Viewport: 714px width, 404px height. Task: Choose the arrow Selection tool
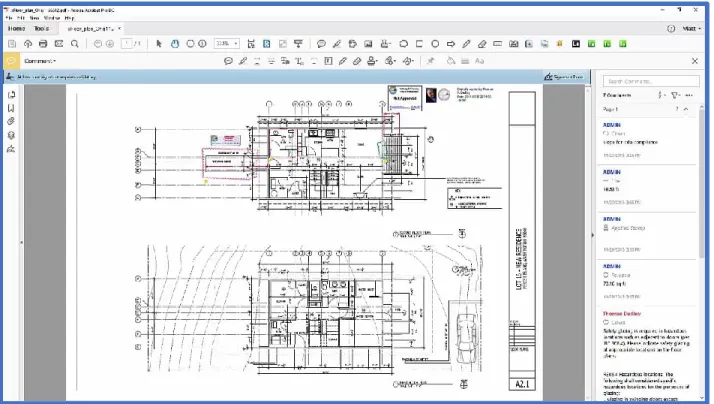(x=159, y=44)
